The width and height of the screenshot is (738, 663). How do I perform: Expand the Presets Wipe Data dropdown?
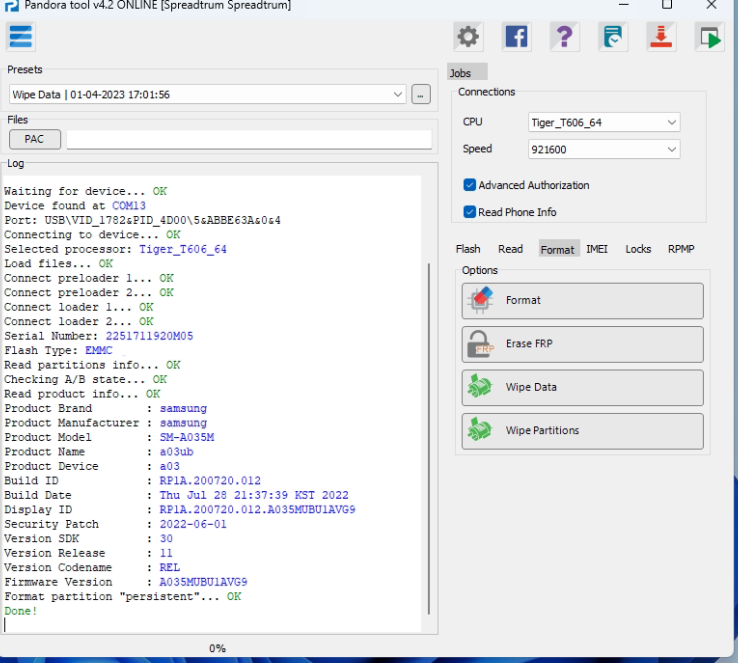pos(208,95)
